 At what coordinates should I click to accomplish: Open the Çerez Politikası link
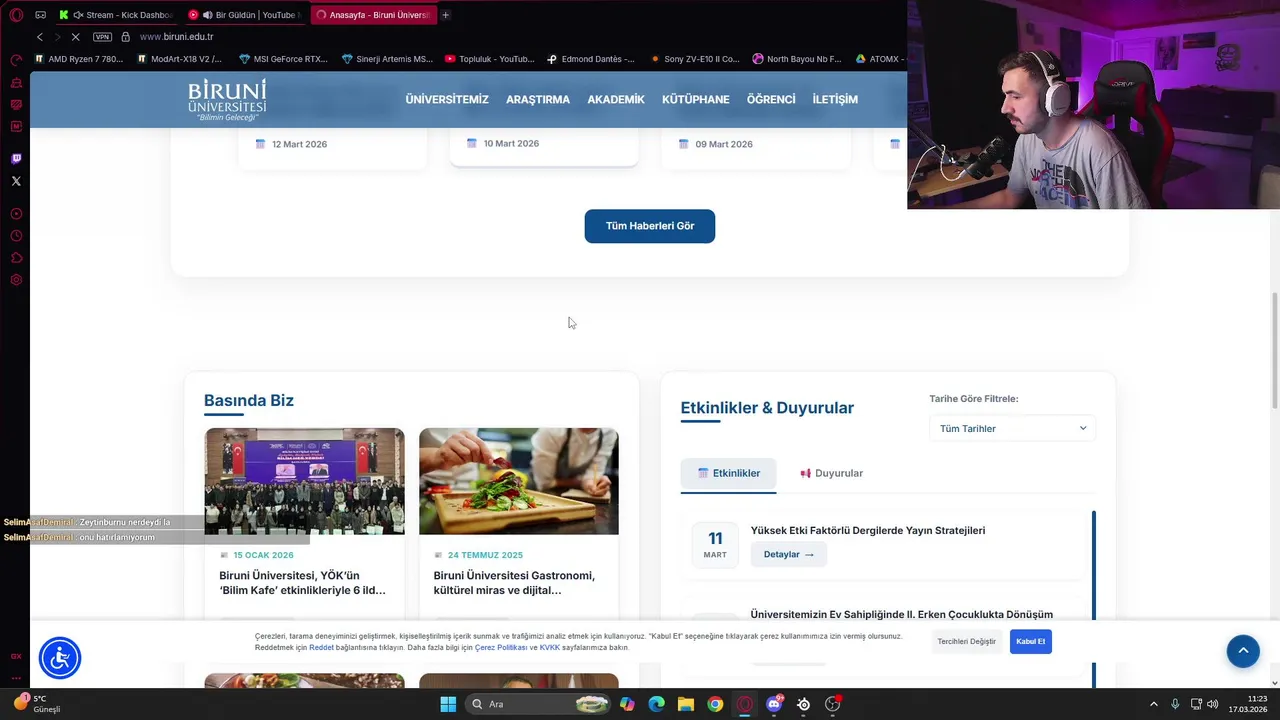(x=501, y=647)
